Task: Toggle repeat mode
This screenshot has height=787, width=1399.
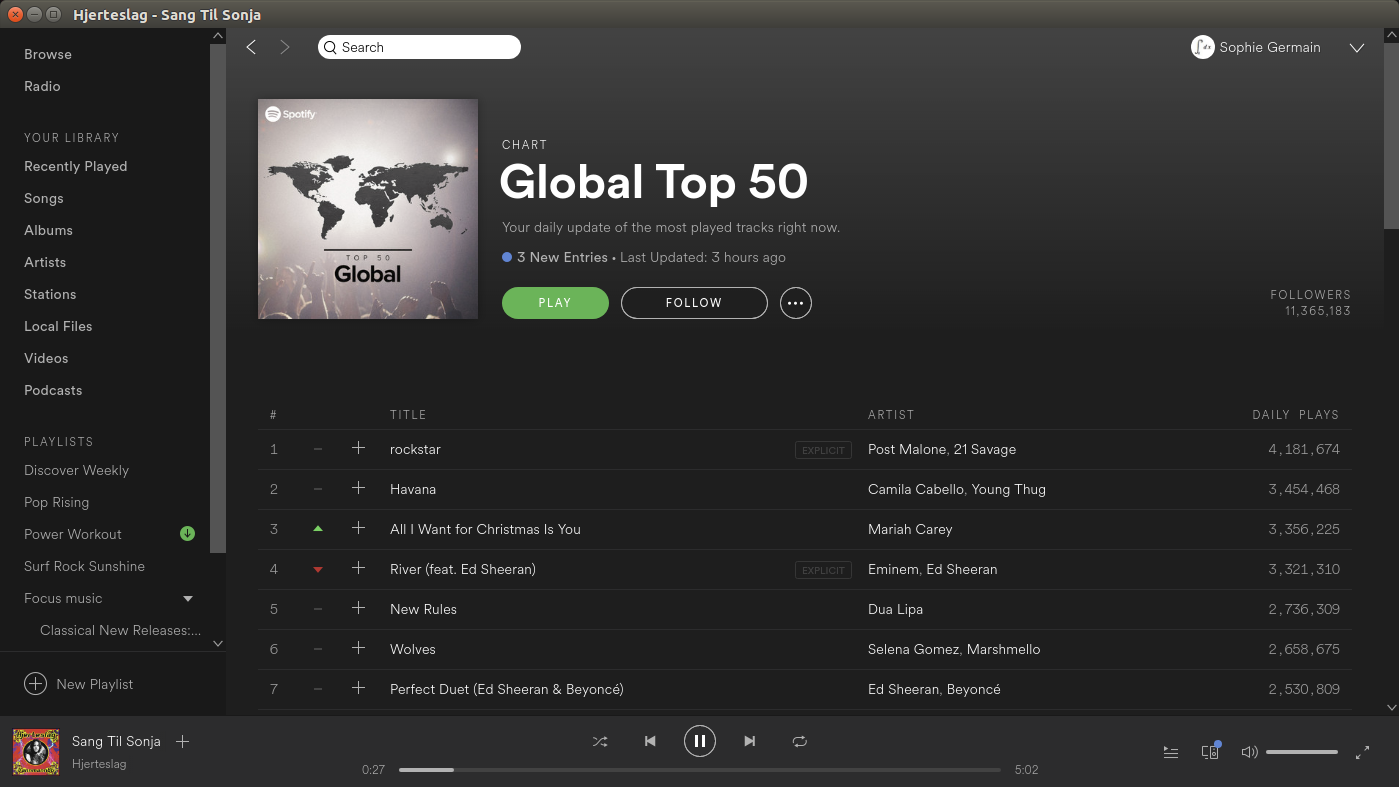Action: tap(799, 741)
